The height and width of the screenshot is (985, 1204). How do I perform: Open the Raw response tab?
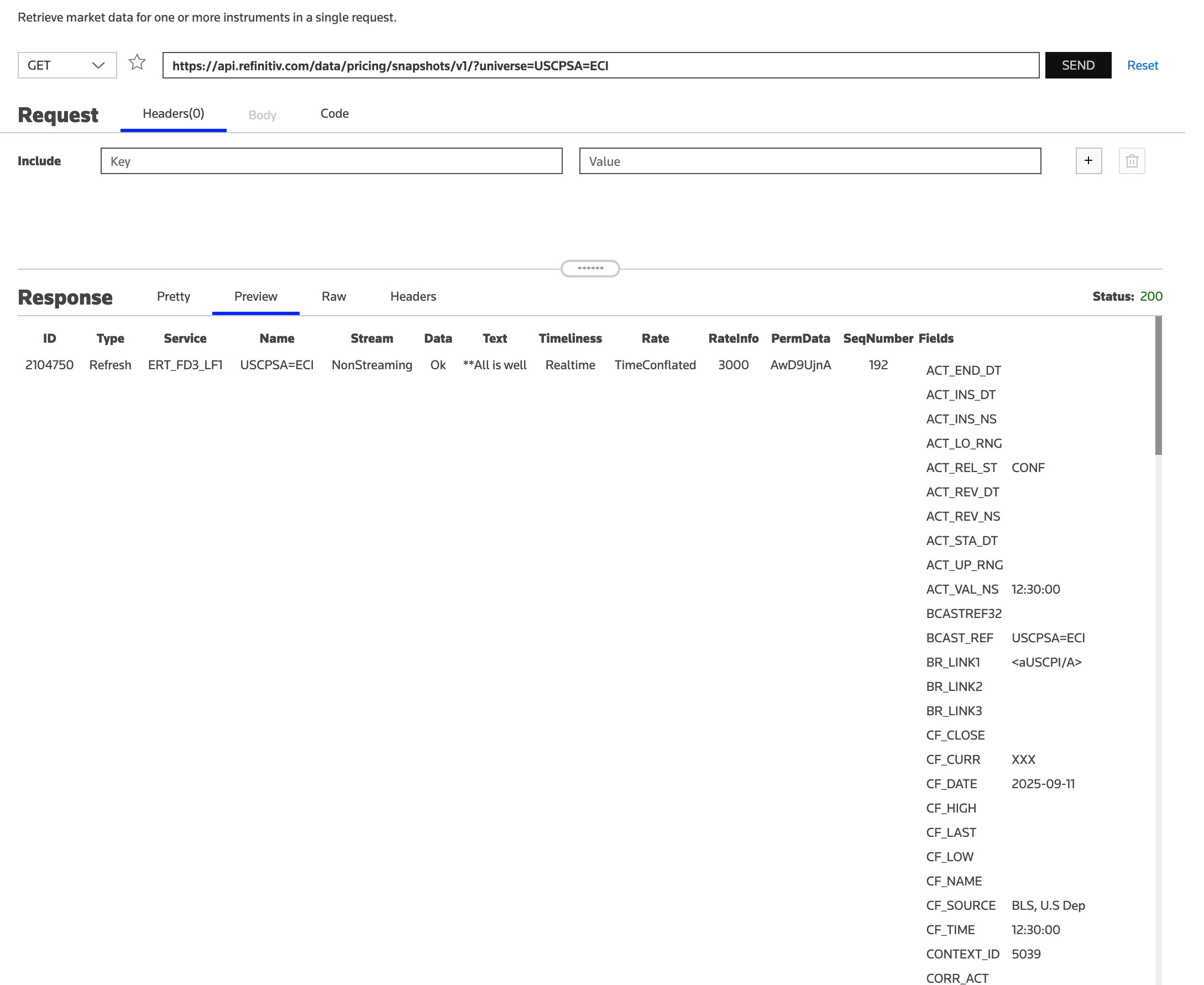coord(334,296)
